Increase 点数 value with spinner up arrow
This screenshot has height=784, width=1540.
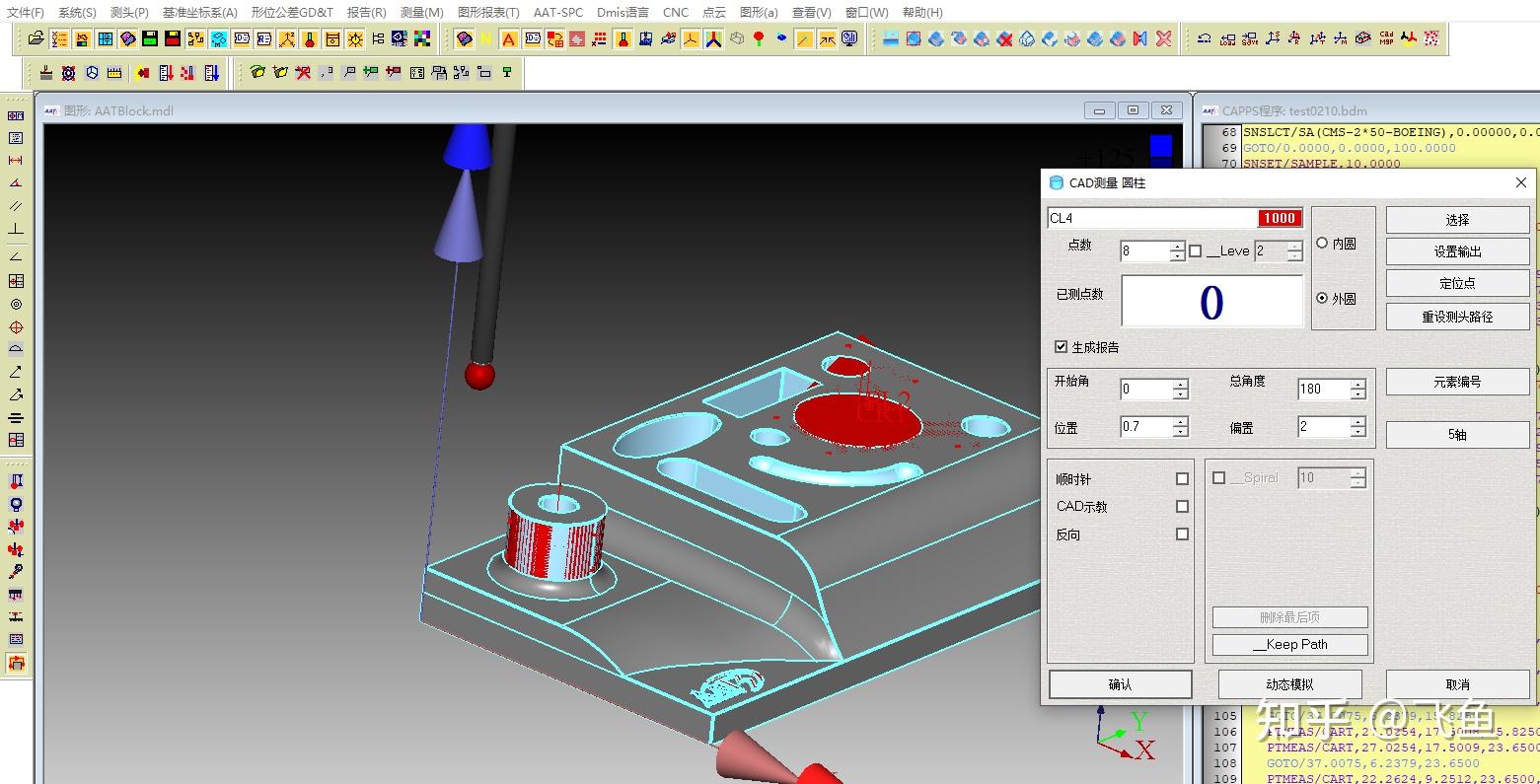tap(1177, 246)
